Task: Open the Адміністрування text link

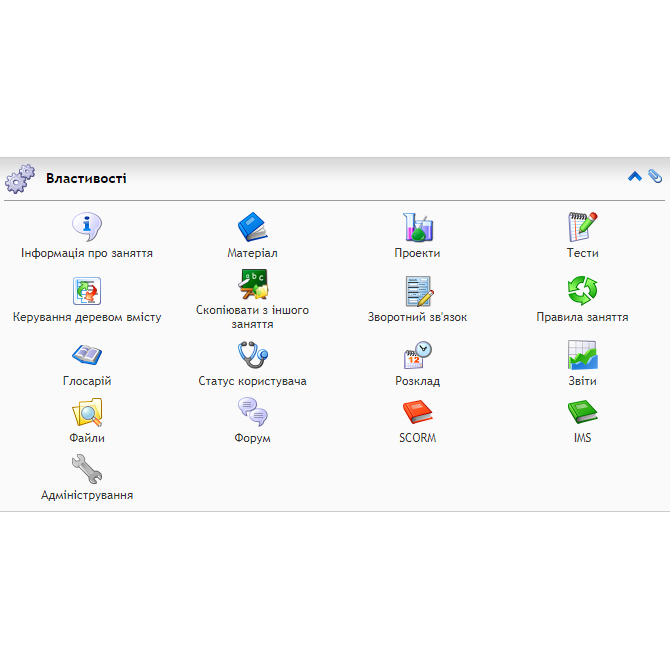Action: pyautogui.click(x=87, y=495)
